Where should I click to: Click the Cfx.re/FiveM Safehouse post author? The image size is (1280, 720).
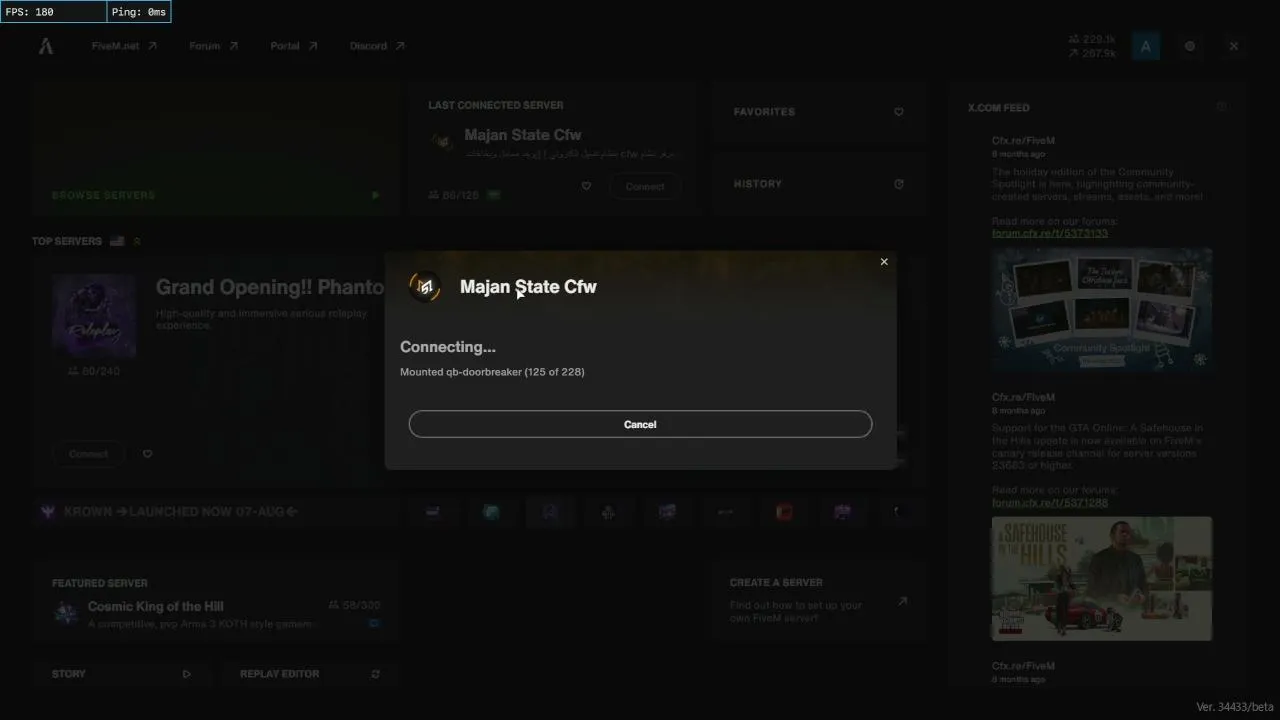click(x=1023, y=397)
